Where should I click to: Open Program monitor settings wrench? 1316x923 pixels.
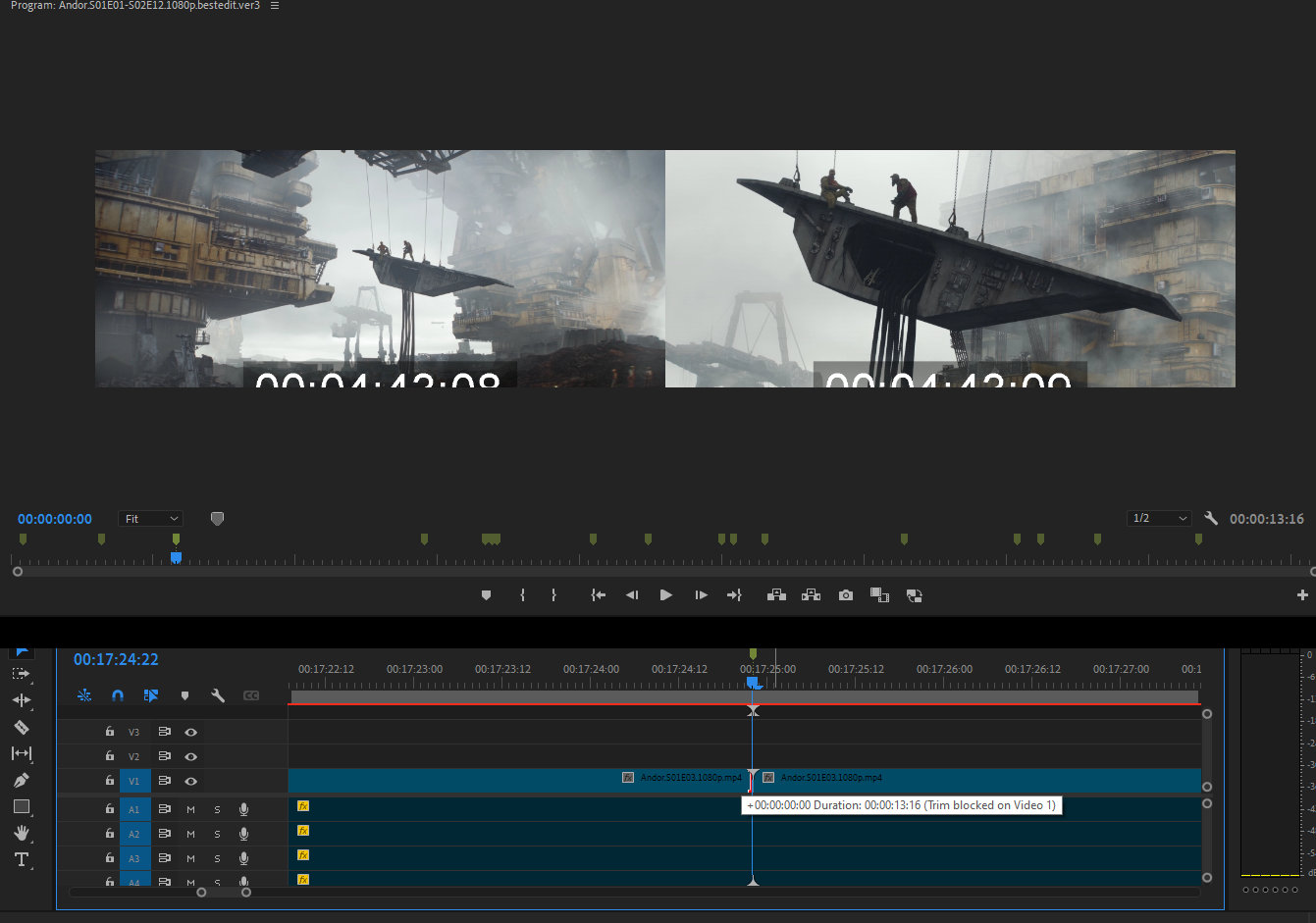tap(1211, 518)
